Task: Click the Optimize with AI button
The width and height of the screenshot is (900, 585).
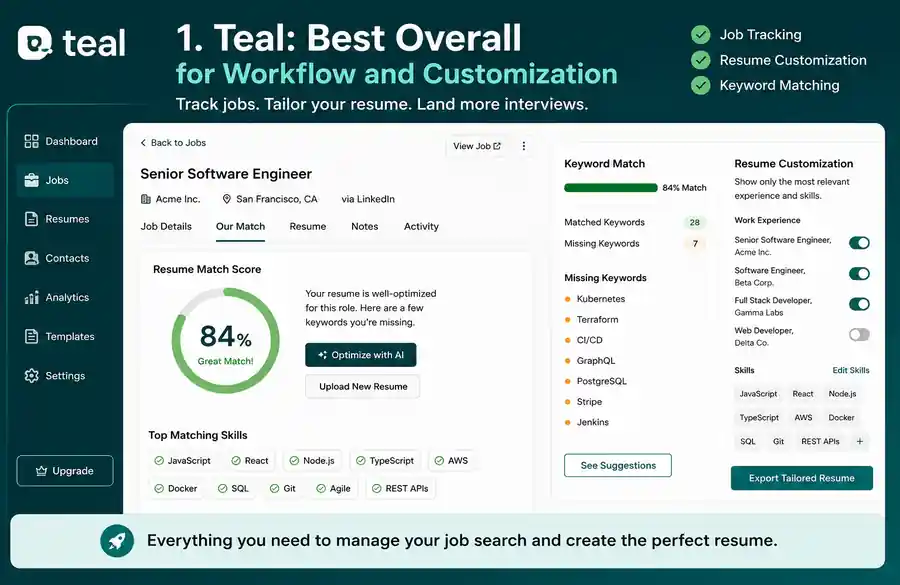Action: click(x=360, y=355)
